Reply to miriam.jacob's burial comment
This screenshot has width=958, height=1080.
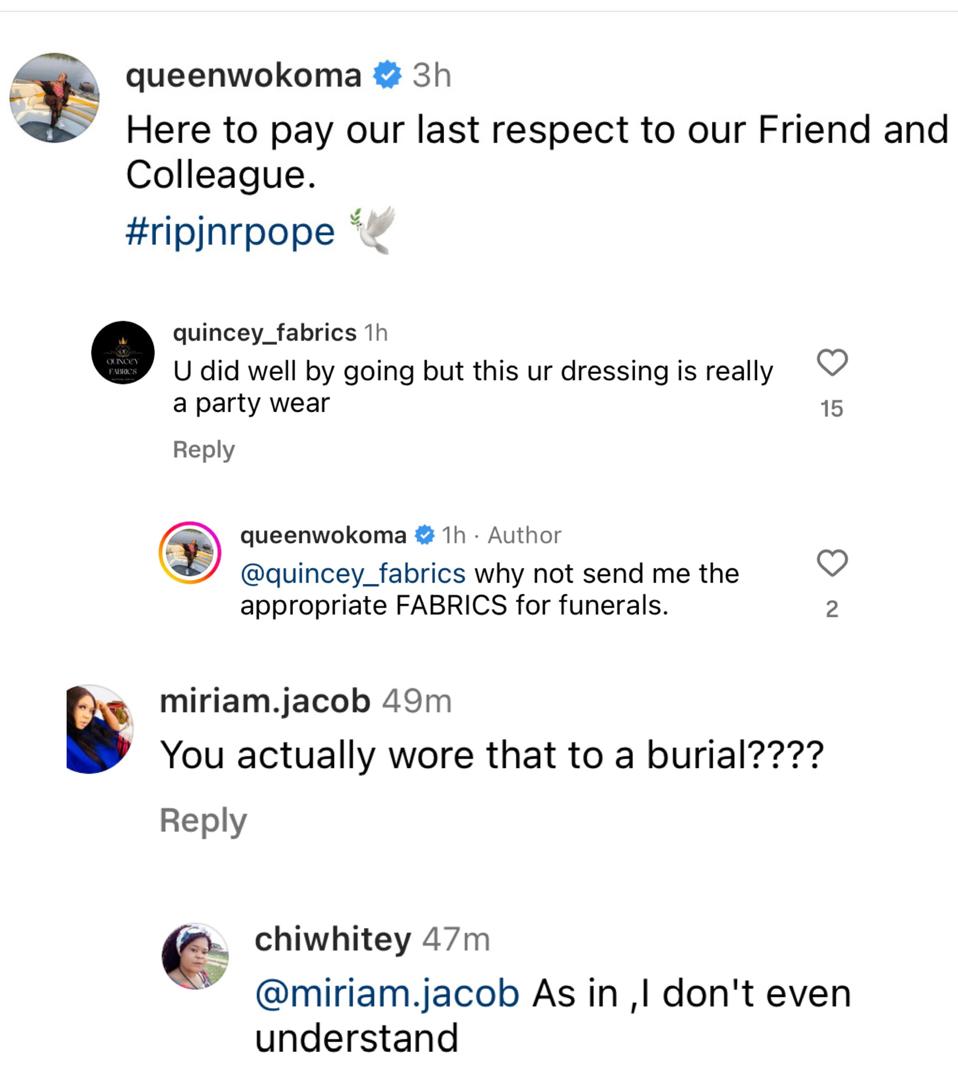[203, 821]
